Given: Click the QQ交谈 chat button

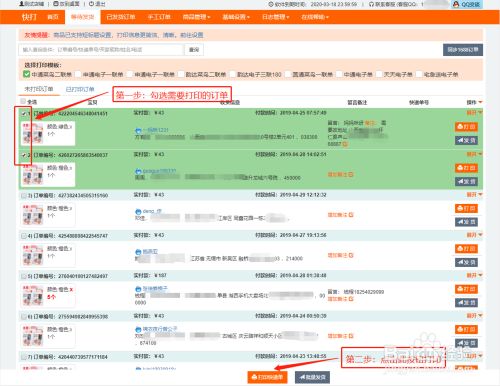Looking at the screenshot, I should (x=467, y=4).
